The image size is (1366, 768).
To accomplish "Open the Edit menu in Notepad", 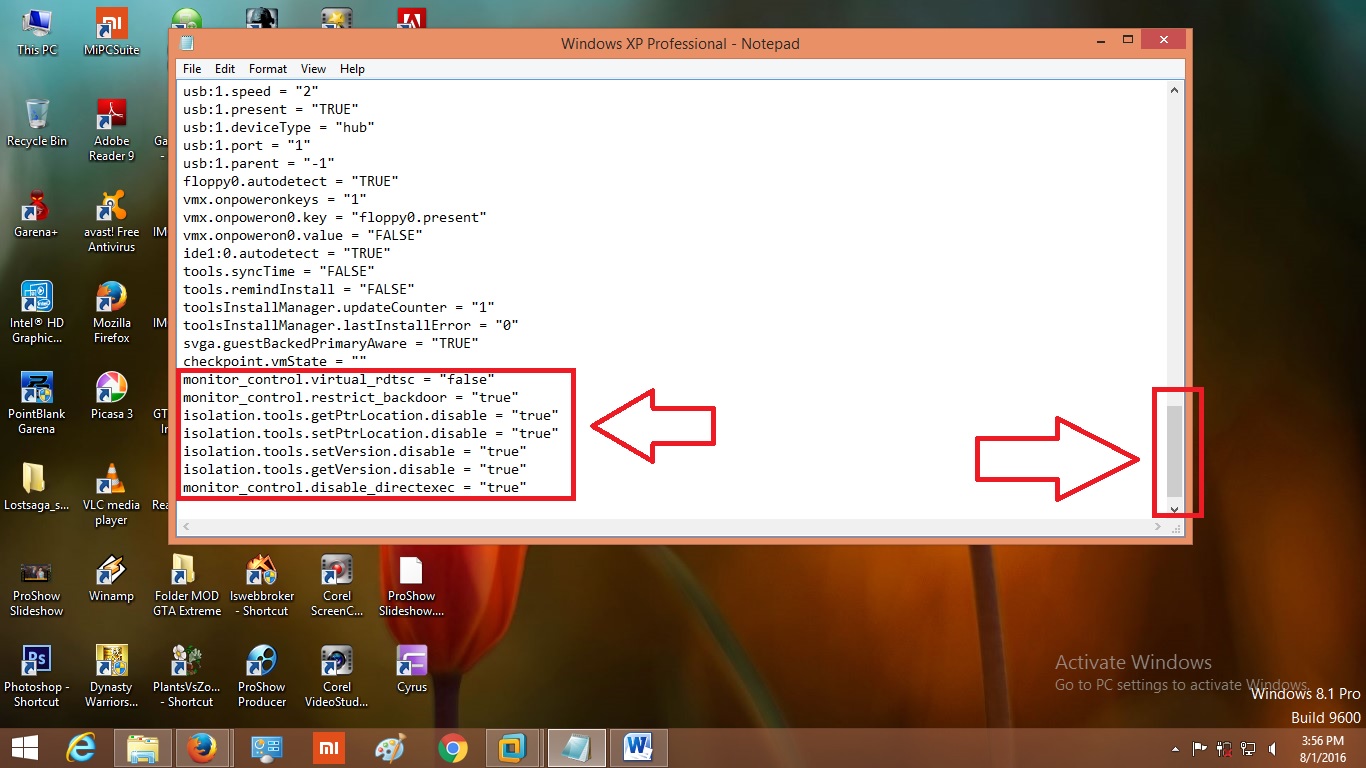I will tap(225, 68).
